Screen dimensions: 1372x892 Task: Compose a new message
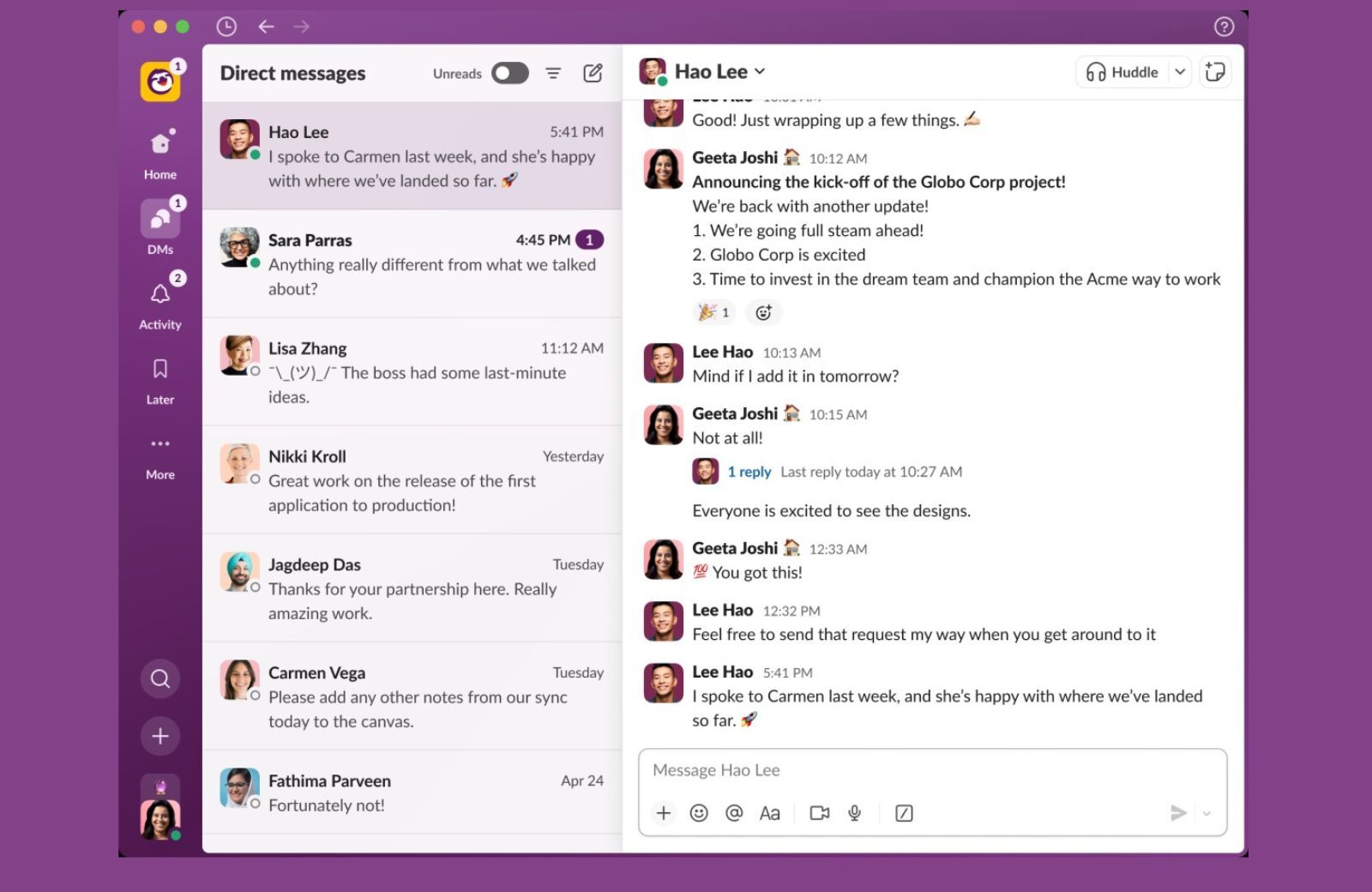click(x=593, y=73)
